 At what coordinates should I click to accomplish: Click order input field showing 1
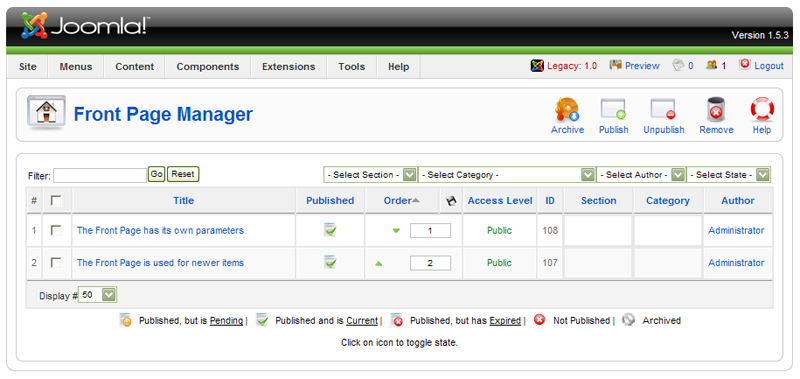pyautogui.click(x=430, y=231)
